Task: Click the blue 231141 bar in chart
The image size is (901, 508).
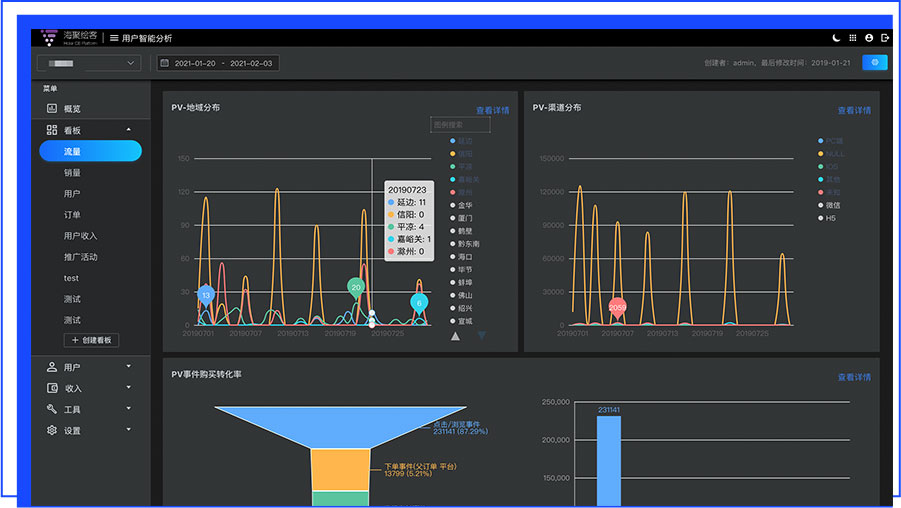Action: click(609, 461)
